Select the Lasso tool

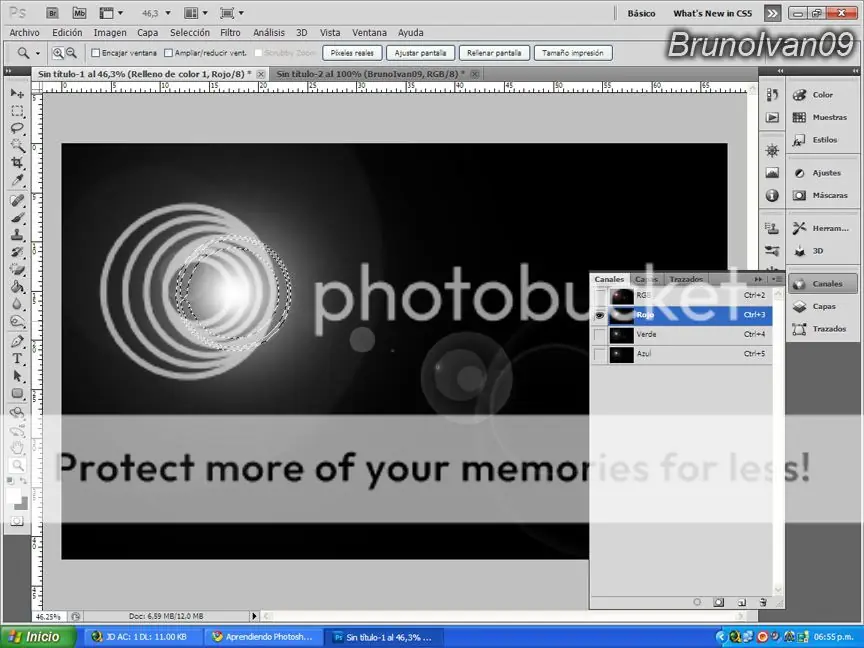point(17,128)
